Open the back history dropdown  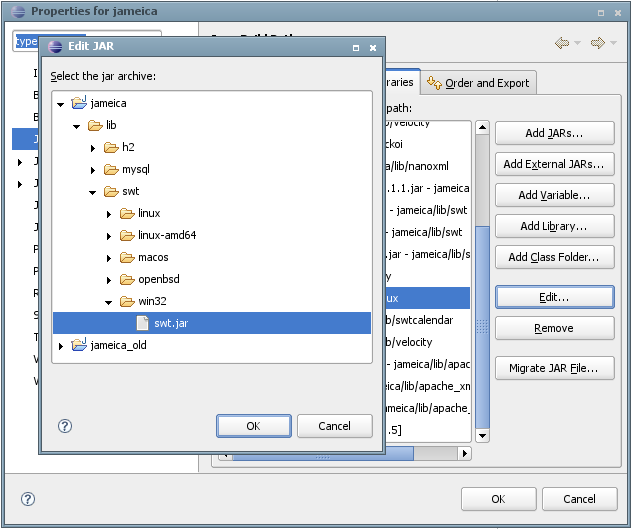tap(577, 43)
